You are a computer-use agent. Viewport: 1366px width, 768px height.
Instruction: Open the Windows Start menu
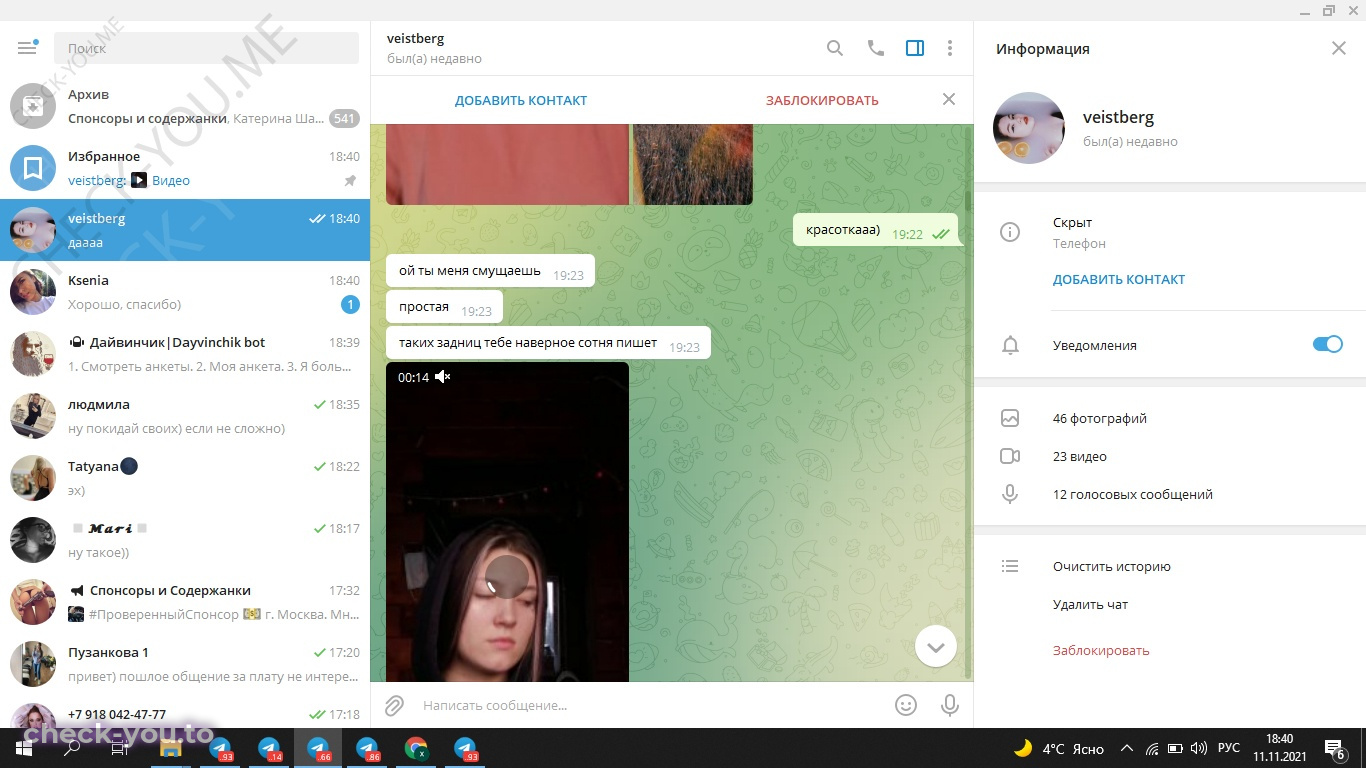click(x=24, y=748)
